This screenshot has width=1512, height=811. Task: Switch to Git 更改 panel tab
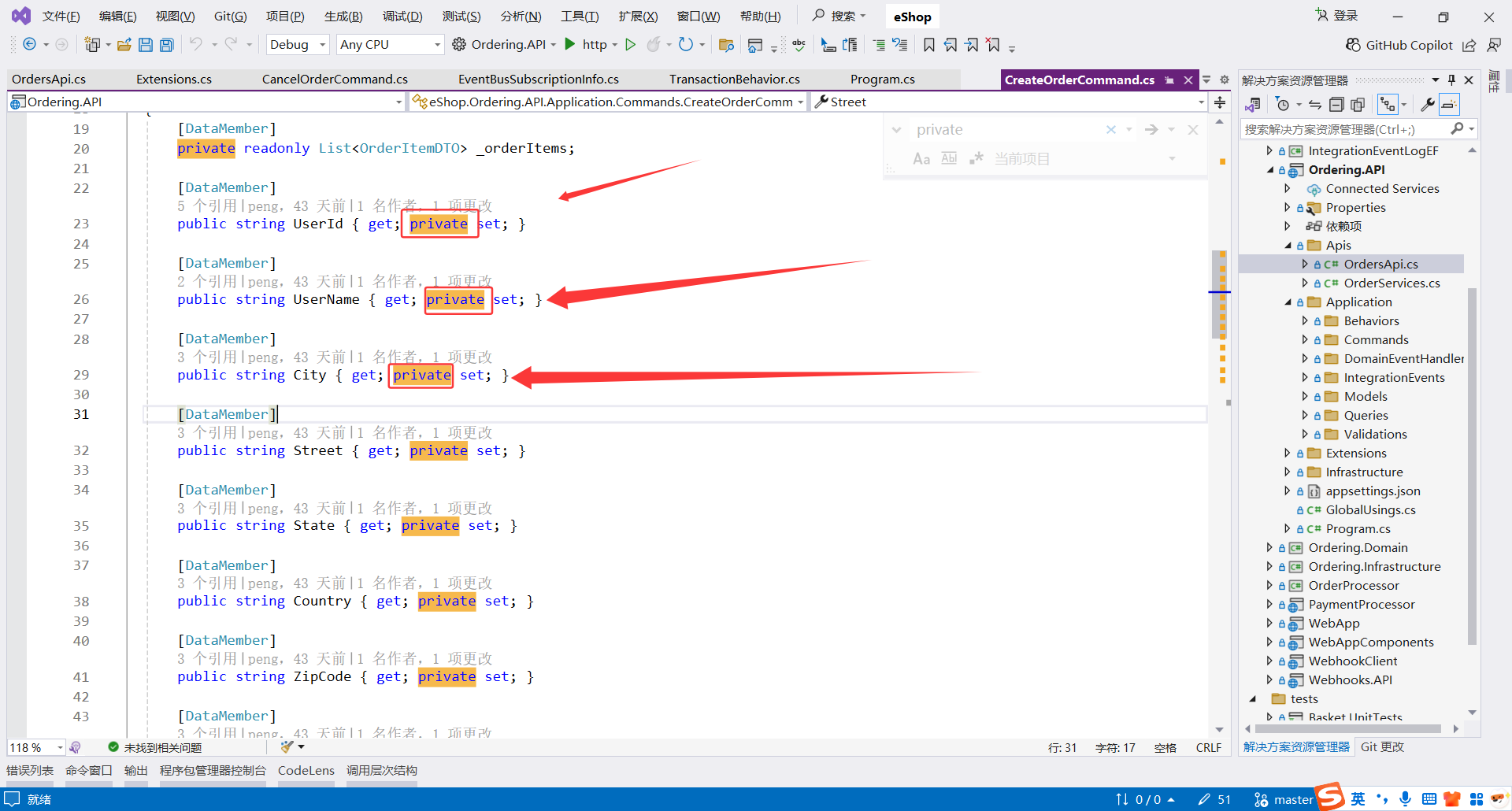[1382, 747]
